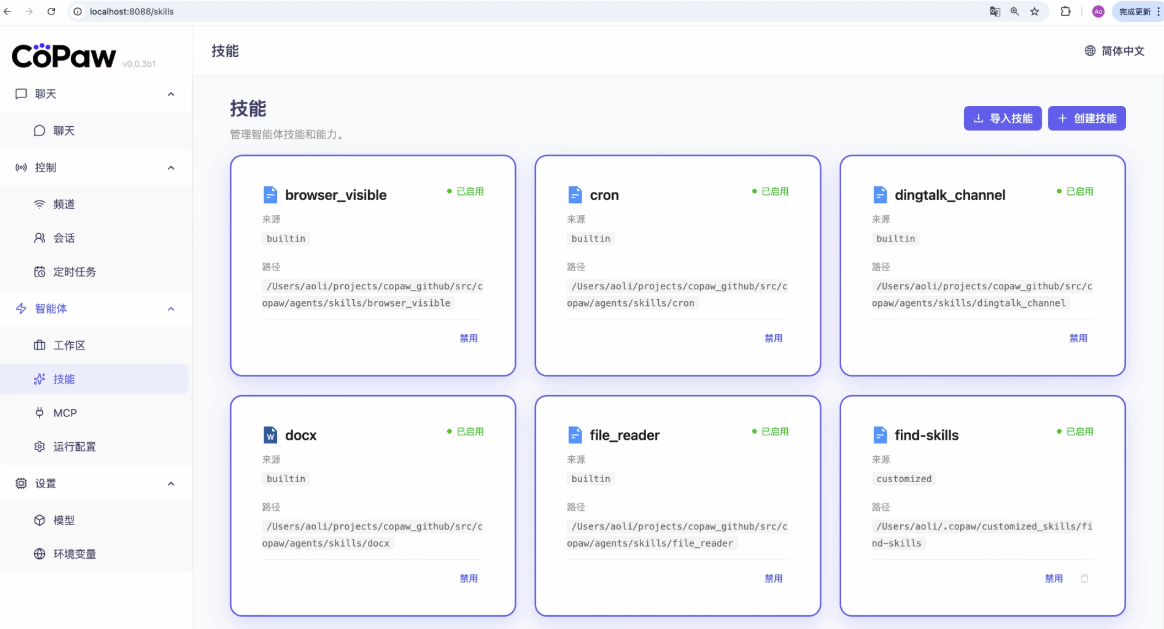Go to 定时任务 in the sidebar

[74, 272]
